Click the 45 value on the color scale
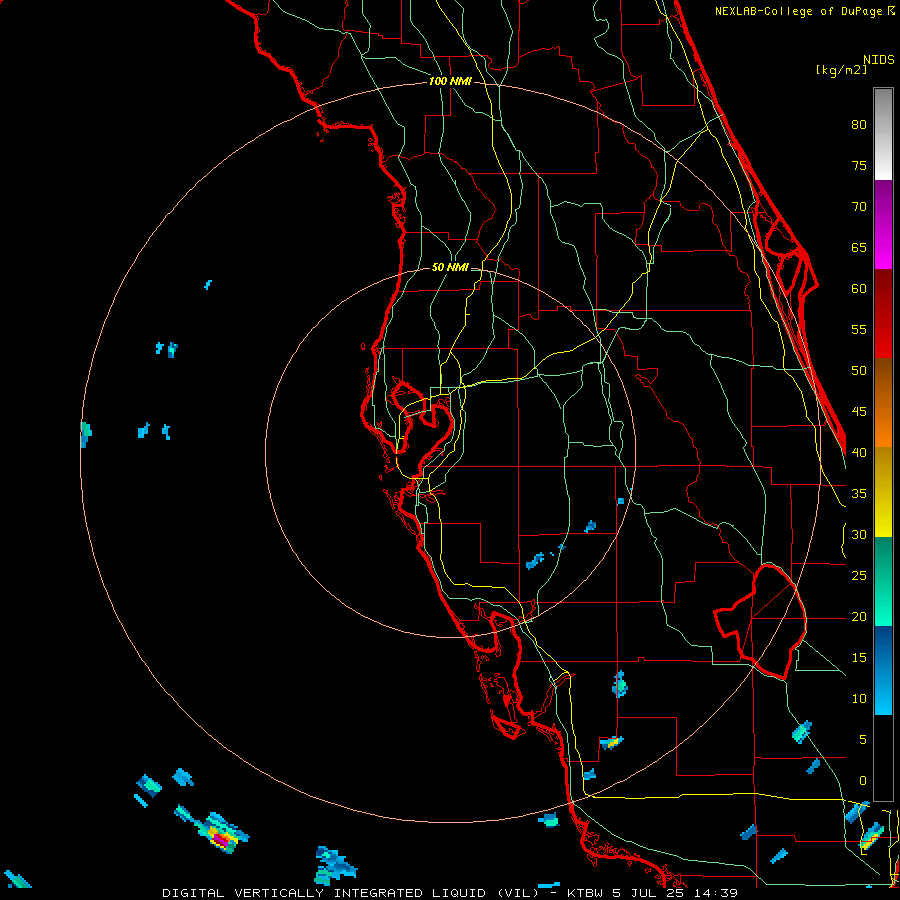Image resolution: width=900 pixels, height=900 pixels. (859, 412)
